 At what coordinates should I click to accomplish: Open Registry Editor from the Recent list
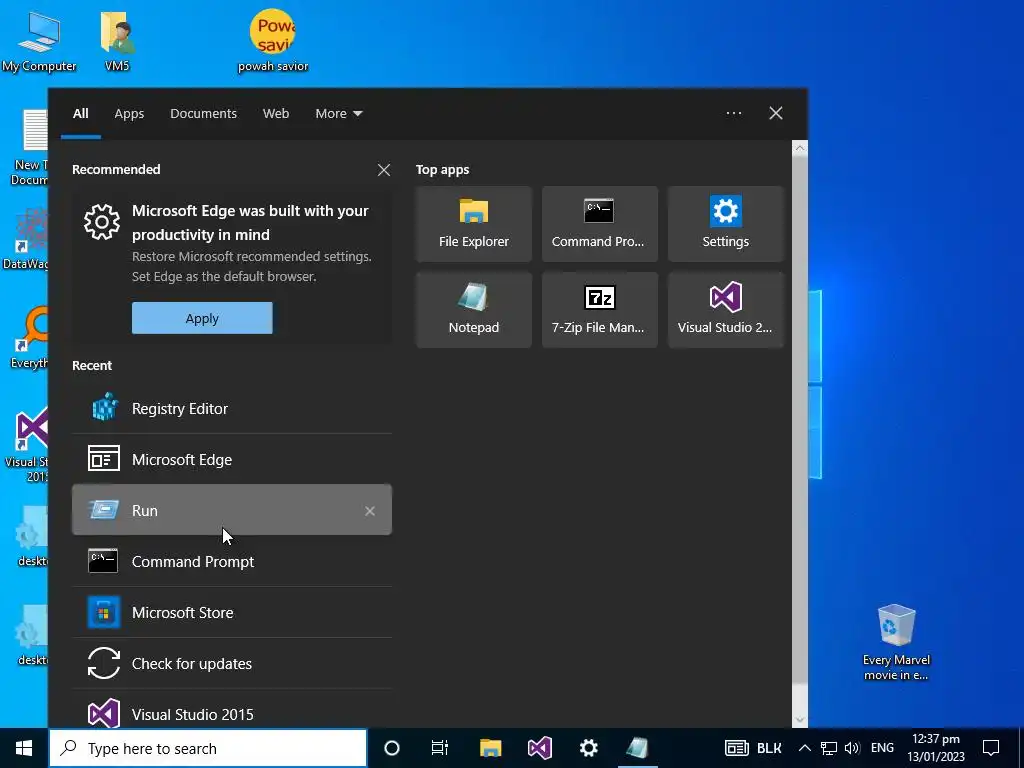click(x=232, y=409)
